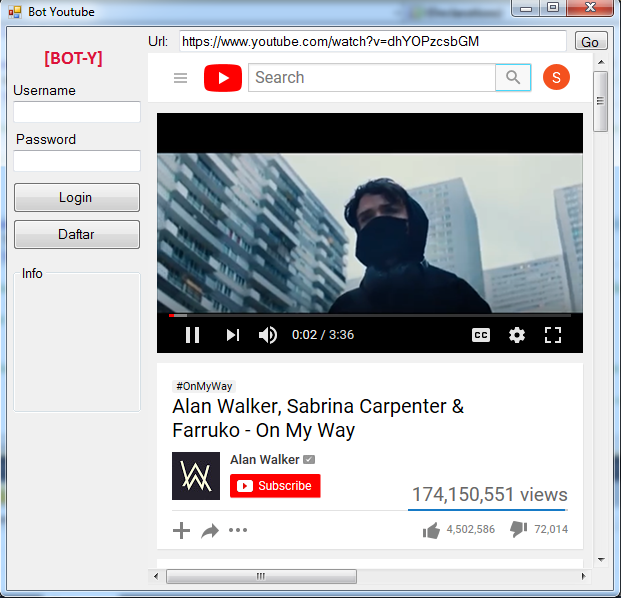
Task: Toggle closed captions CC
Action: coord(481,335)
